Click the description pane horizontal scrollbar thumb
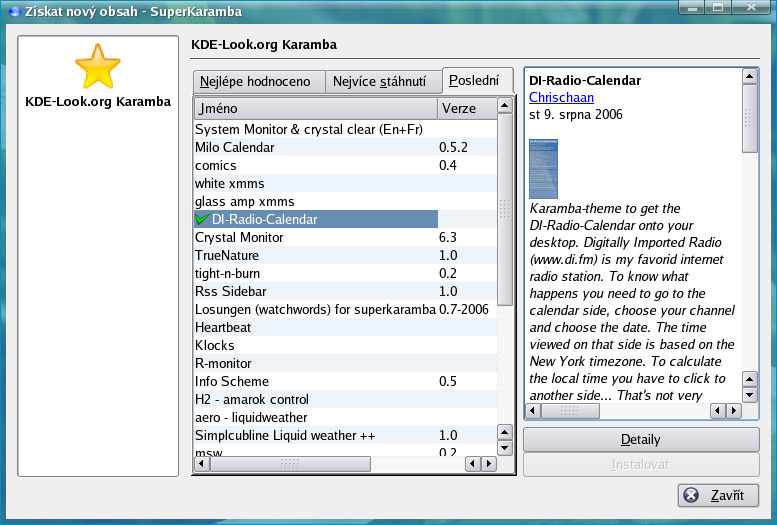The height and width of the screenshot is (525, 777). pos(570,410)
